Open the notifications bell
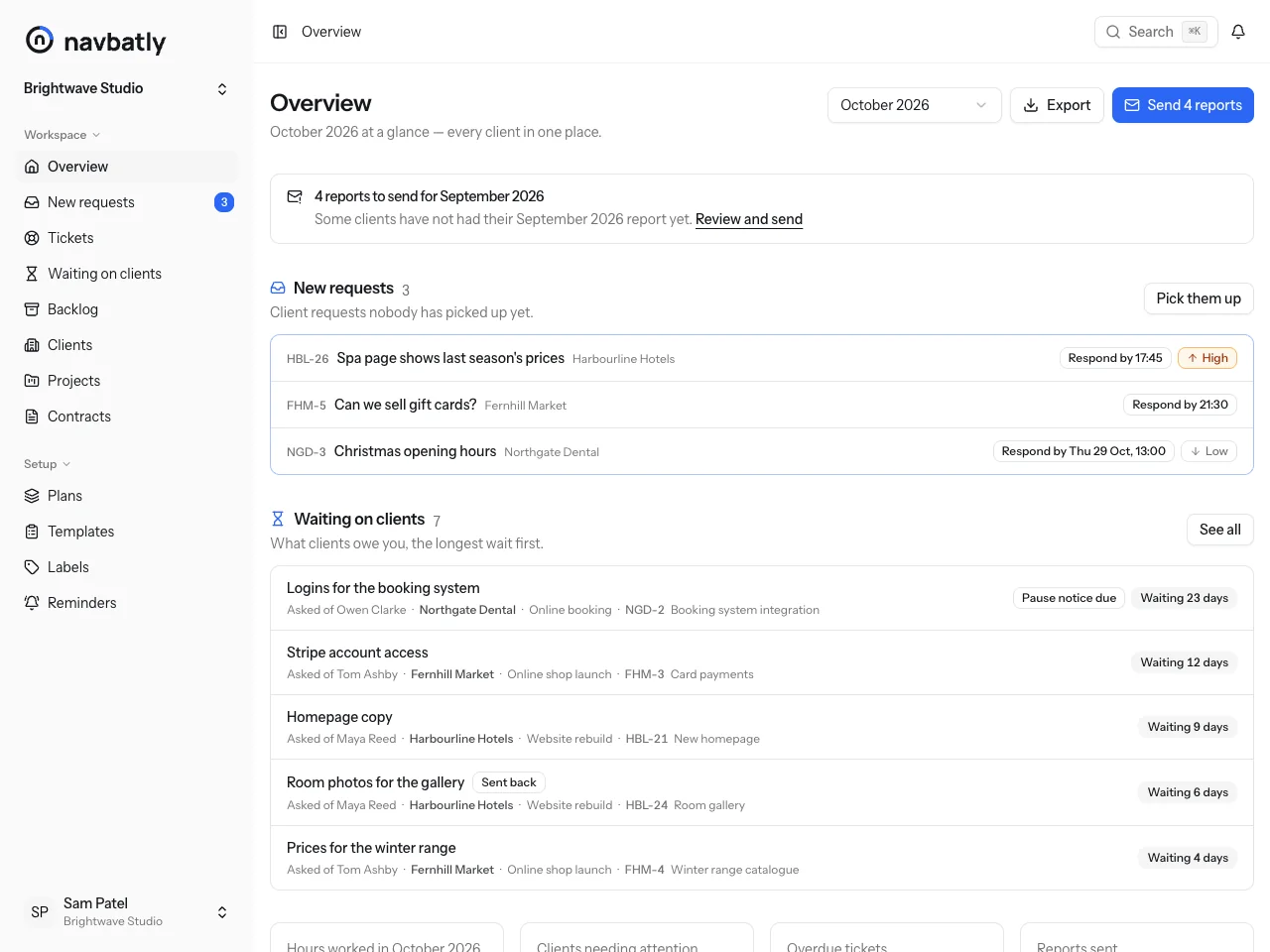Image resolution: width=1270 pixels, height=952 pixels. tap(1238, 32)
